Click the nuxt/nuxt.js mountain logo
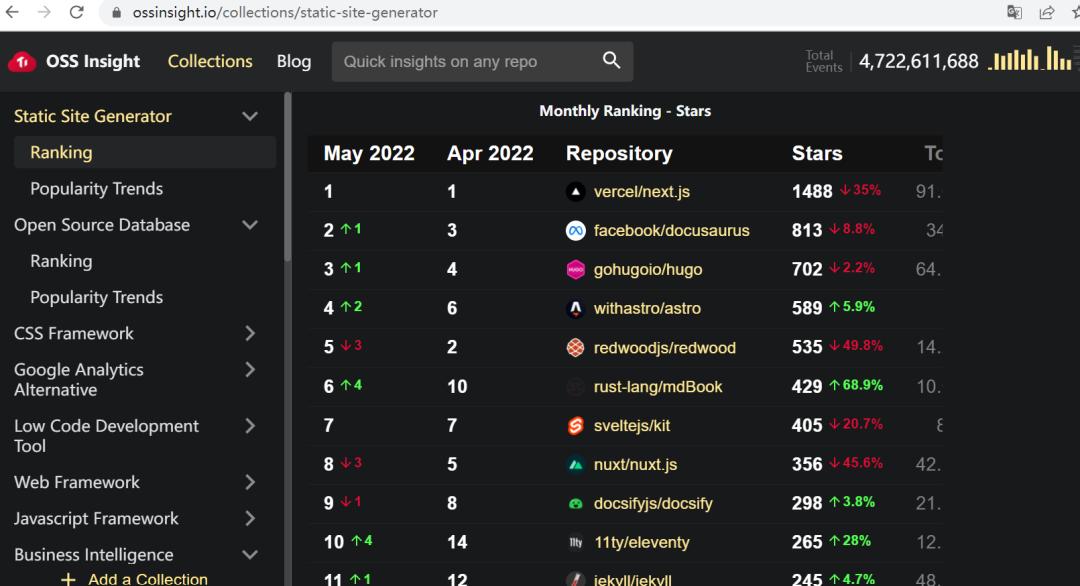1080x586 pixels. [x=575, y=465]
